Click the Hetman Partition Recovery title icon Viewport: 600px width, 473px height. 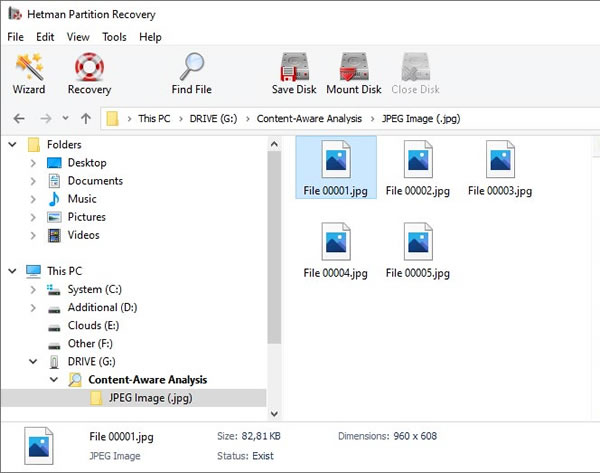(15, 14)
